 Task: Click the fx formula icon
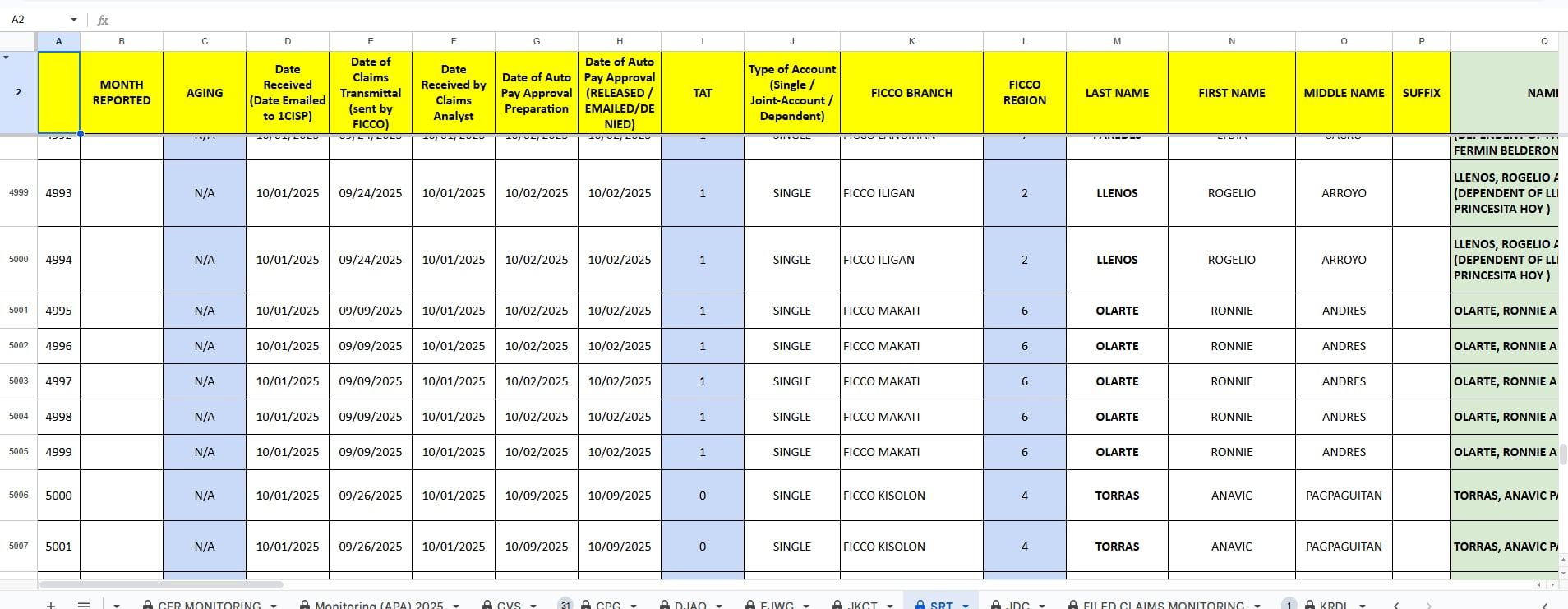click(103, 20)
